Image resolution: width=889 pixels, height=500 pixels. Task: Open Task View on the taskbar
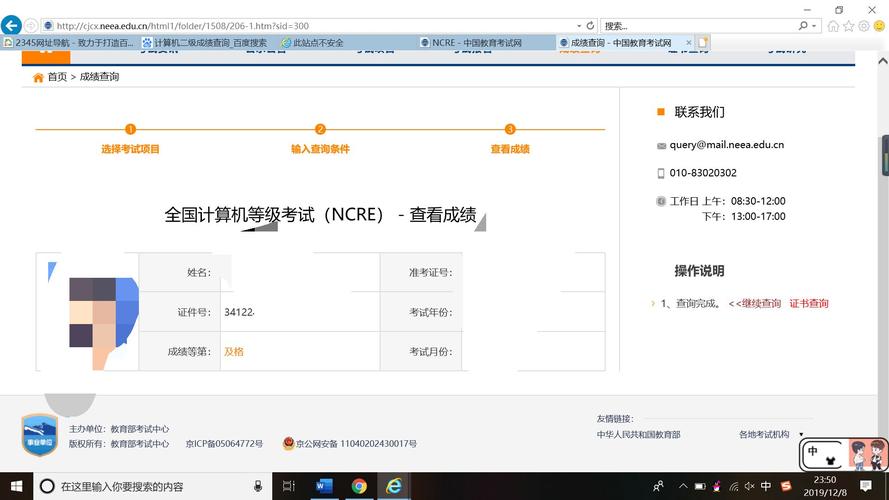(289, 486)
